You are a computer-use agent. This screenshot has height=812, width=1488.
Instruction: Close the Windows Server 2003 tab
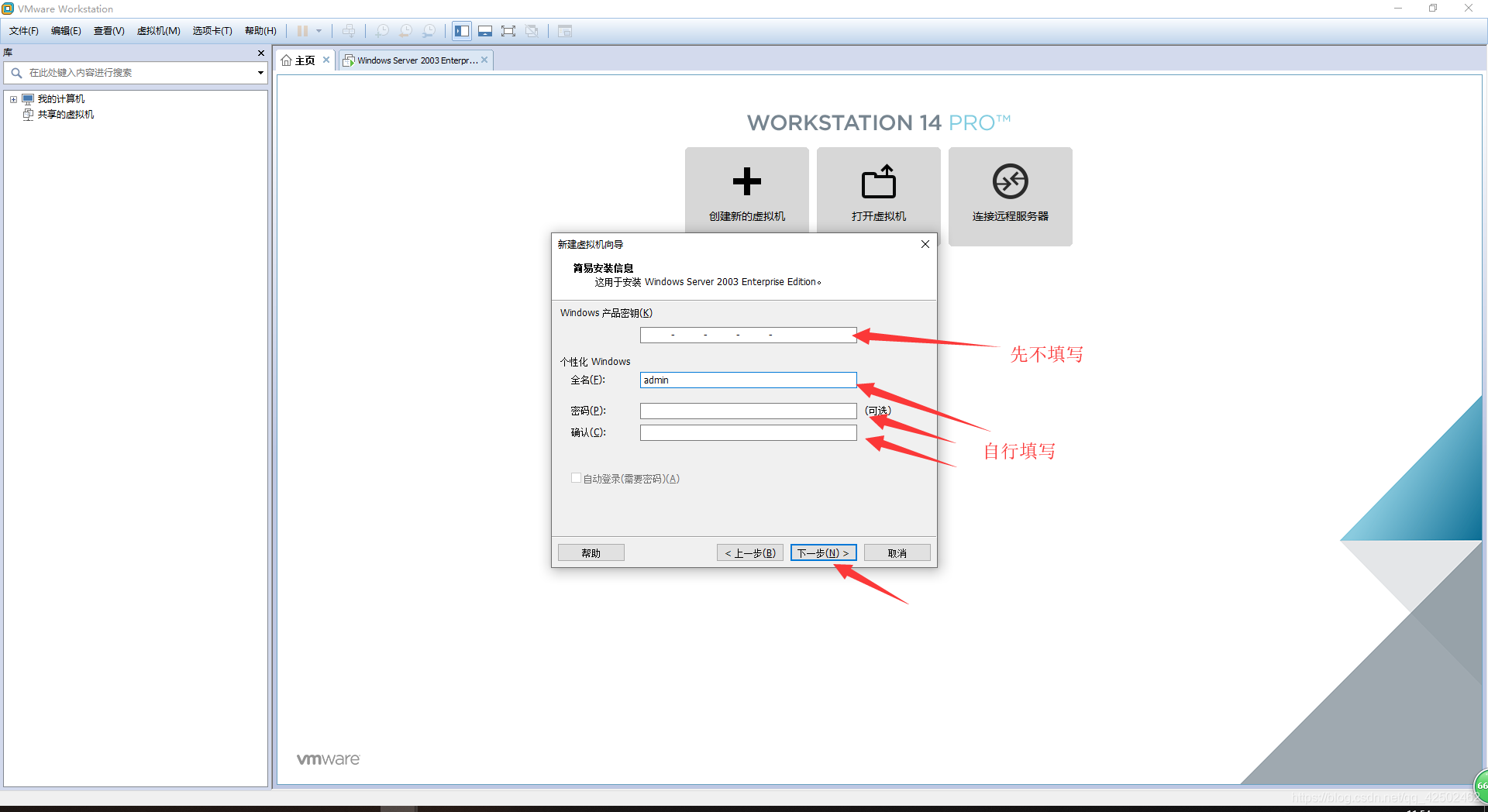pyautogui.click(x=484, y=60)
